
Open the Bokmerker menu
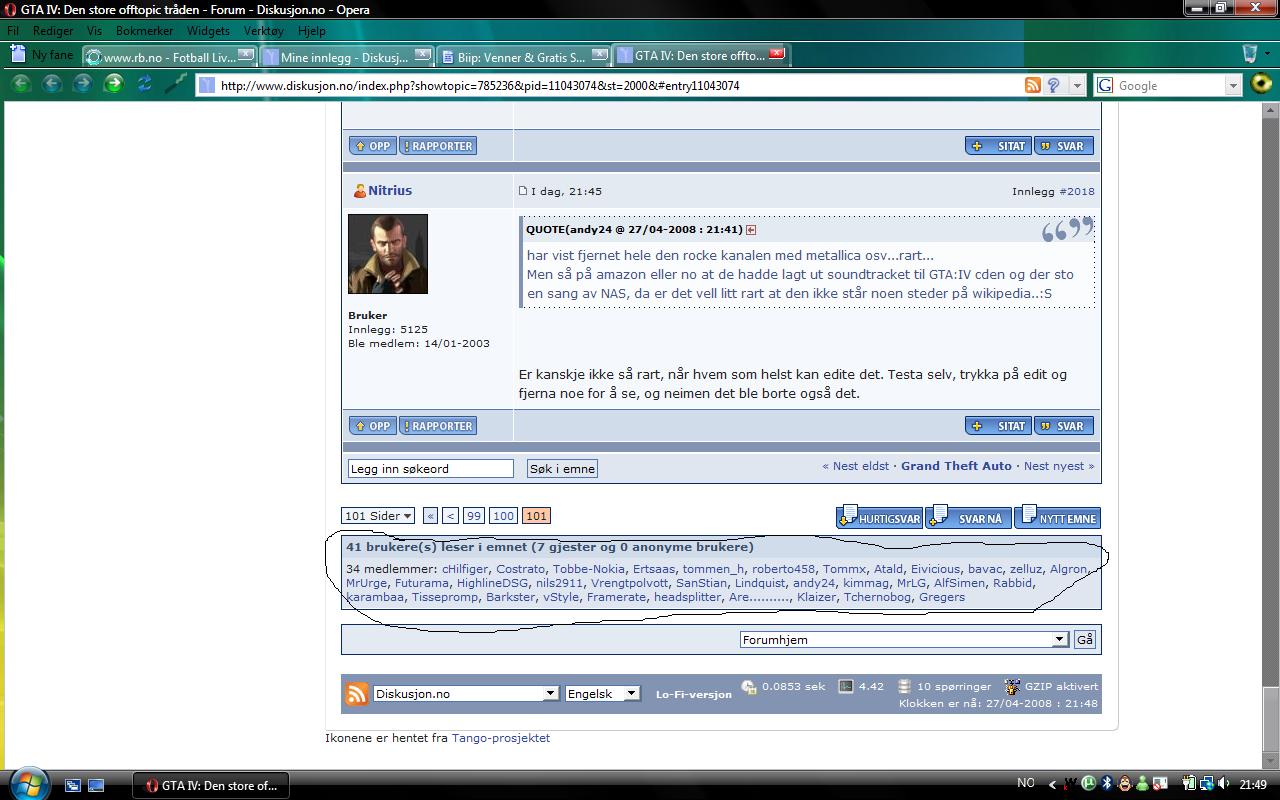[144, 31]
